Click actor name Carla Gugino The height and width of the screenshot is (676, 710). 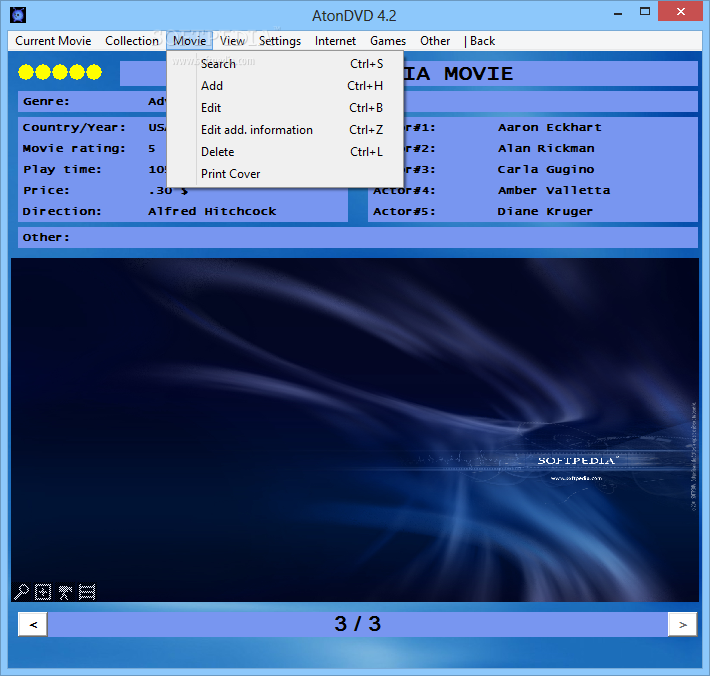(546, 169)
